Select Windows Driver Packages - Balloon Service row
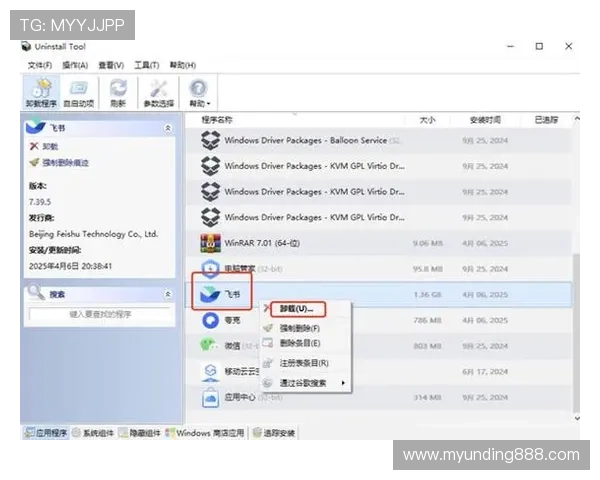 (x=379, y=140)
